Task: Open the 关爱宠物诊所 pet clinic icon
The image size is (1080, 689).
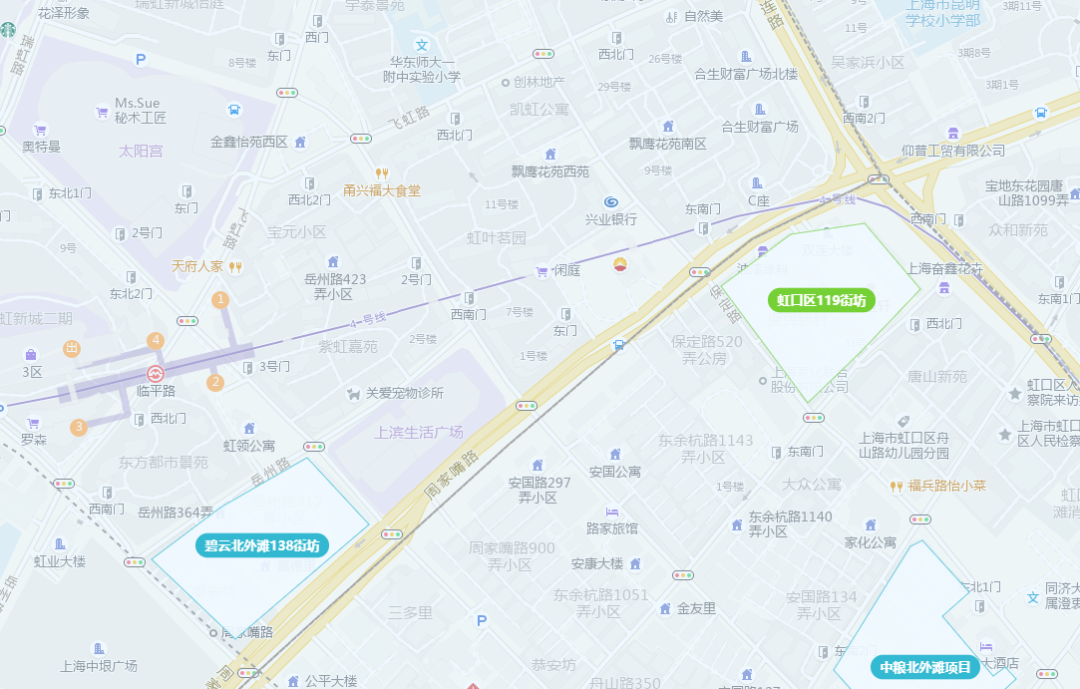Action: pyautogui.click(x=353, y=393)
